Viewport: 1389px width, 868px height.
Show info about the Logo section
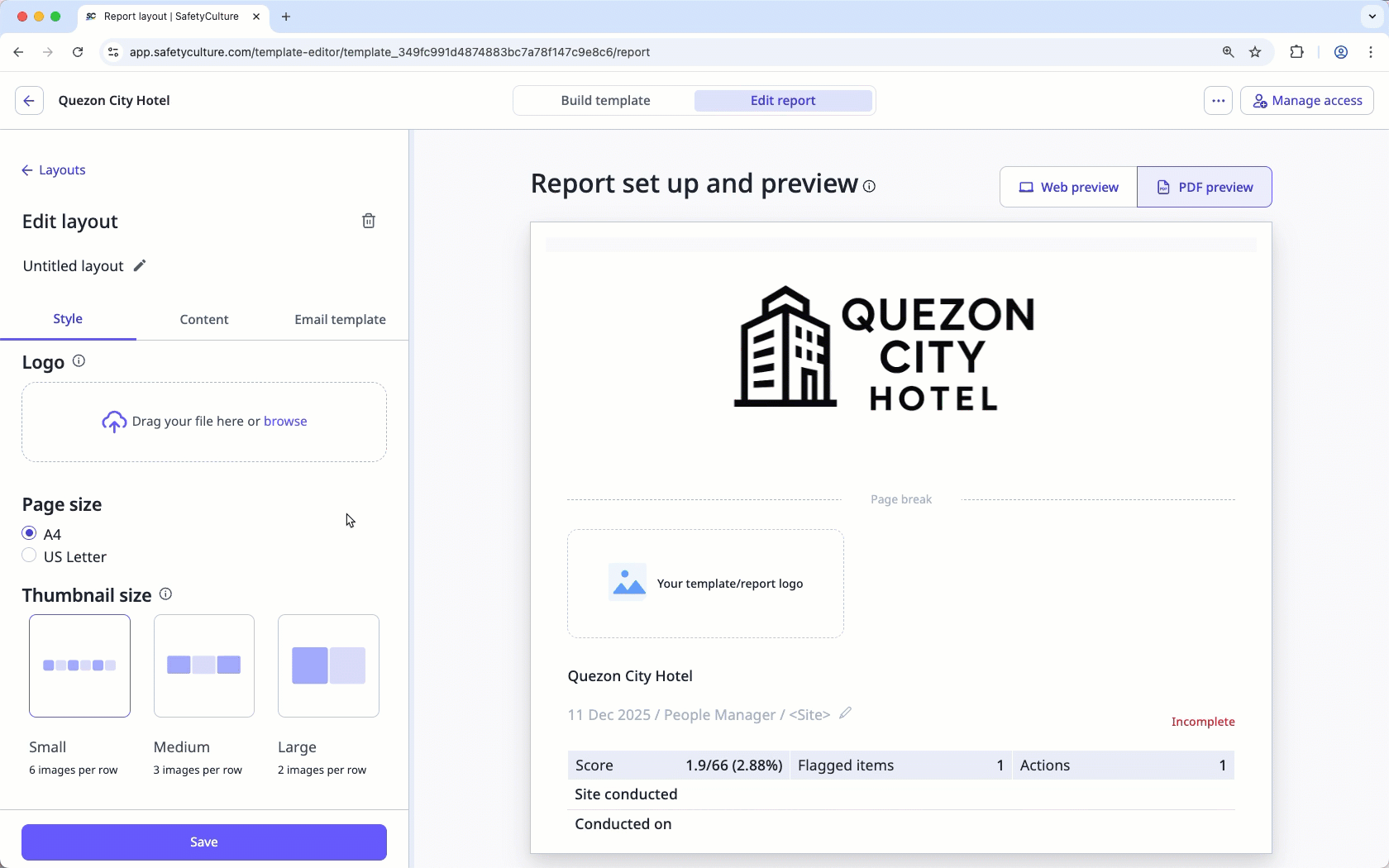click(79, 361)
